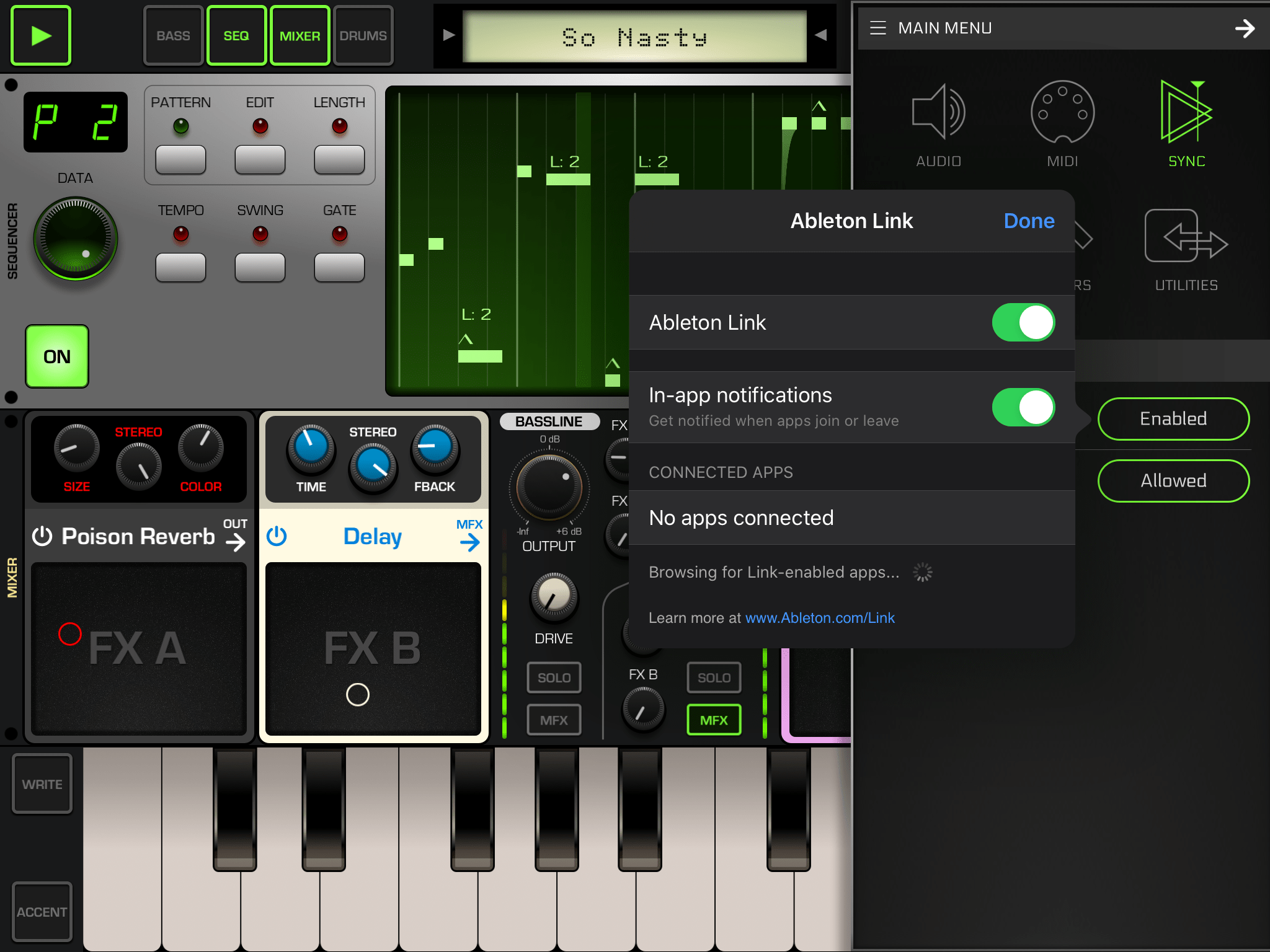1270x952 pixels.
Task: Click the hamburger Main Menu icon
Action: pos(877,28)
